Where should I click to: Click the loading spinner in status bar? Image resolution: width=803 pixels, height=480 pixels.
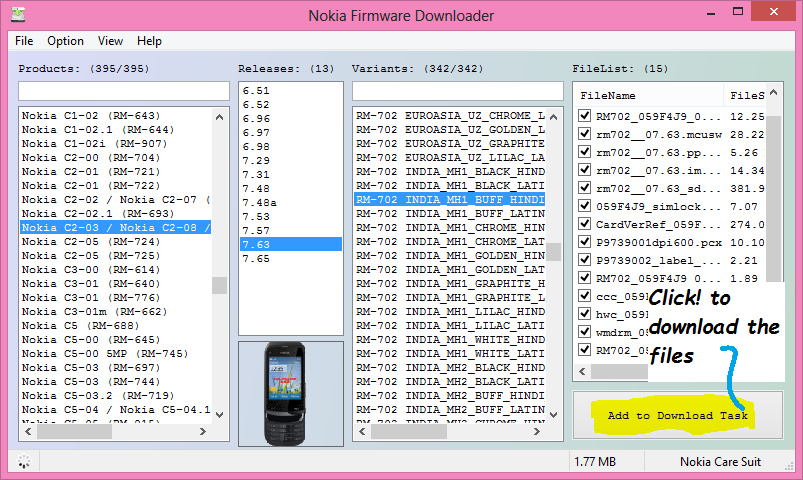coord(24,461)
